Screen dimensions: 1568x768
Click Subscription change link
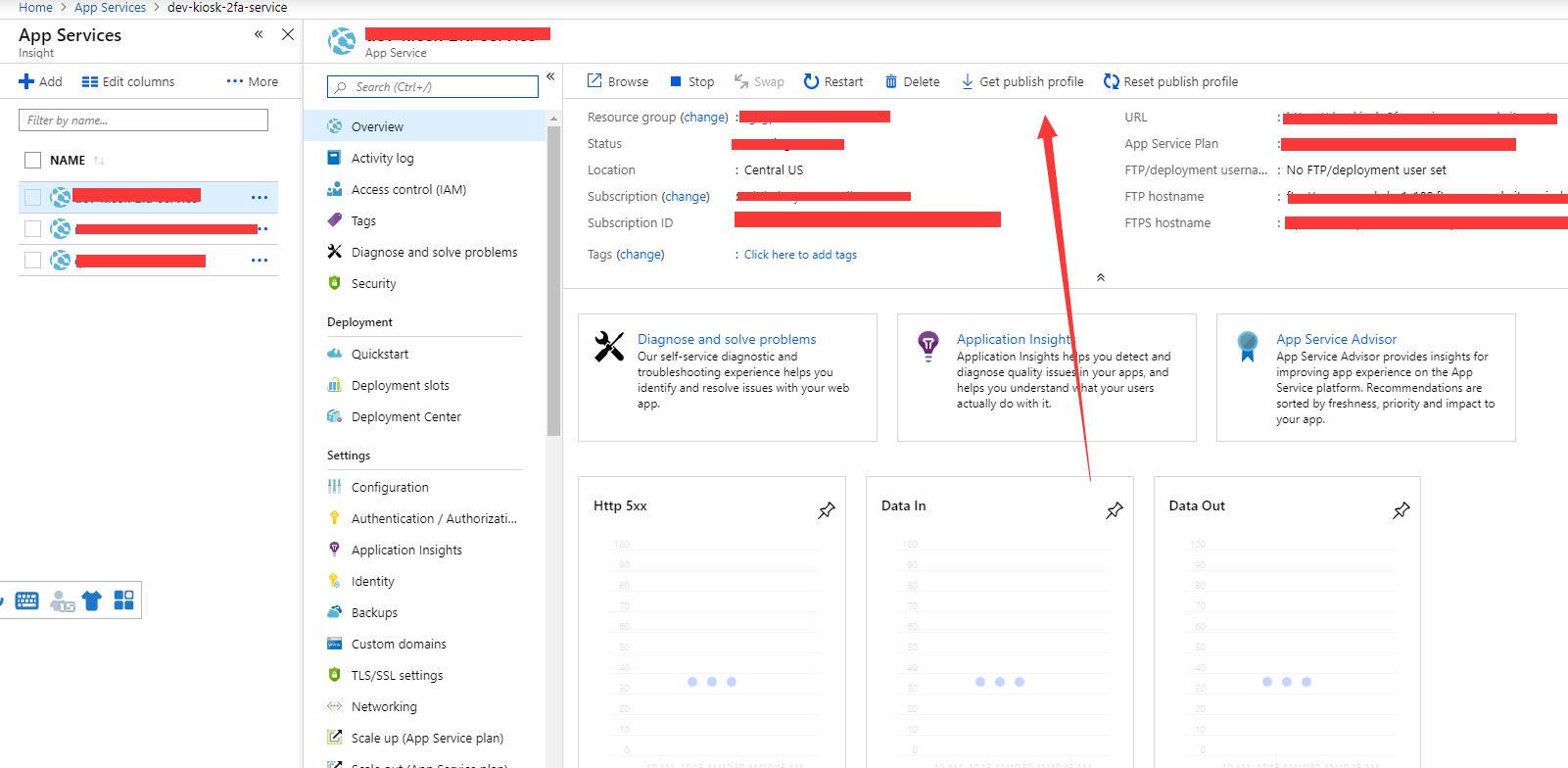click(687, 196)
